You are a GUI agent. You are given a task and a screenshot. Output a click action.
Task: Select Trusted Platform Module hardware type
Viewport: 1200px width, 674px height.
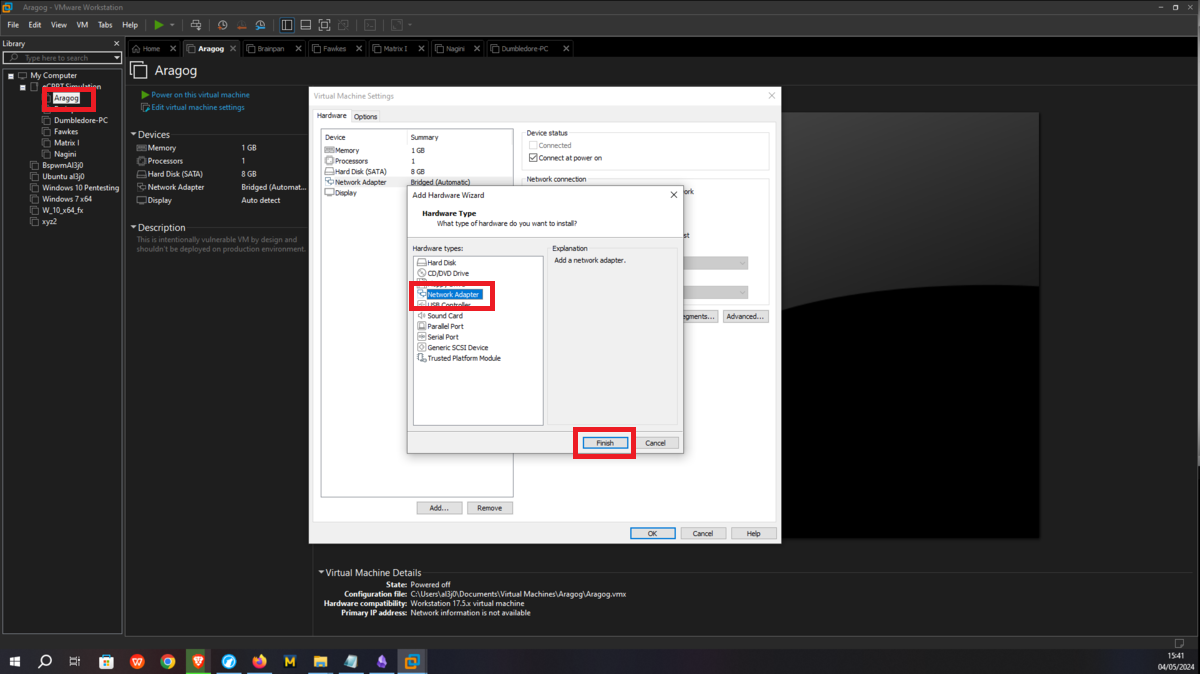[x=464, y=358]
